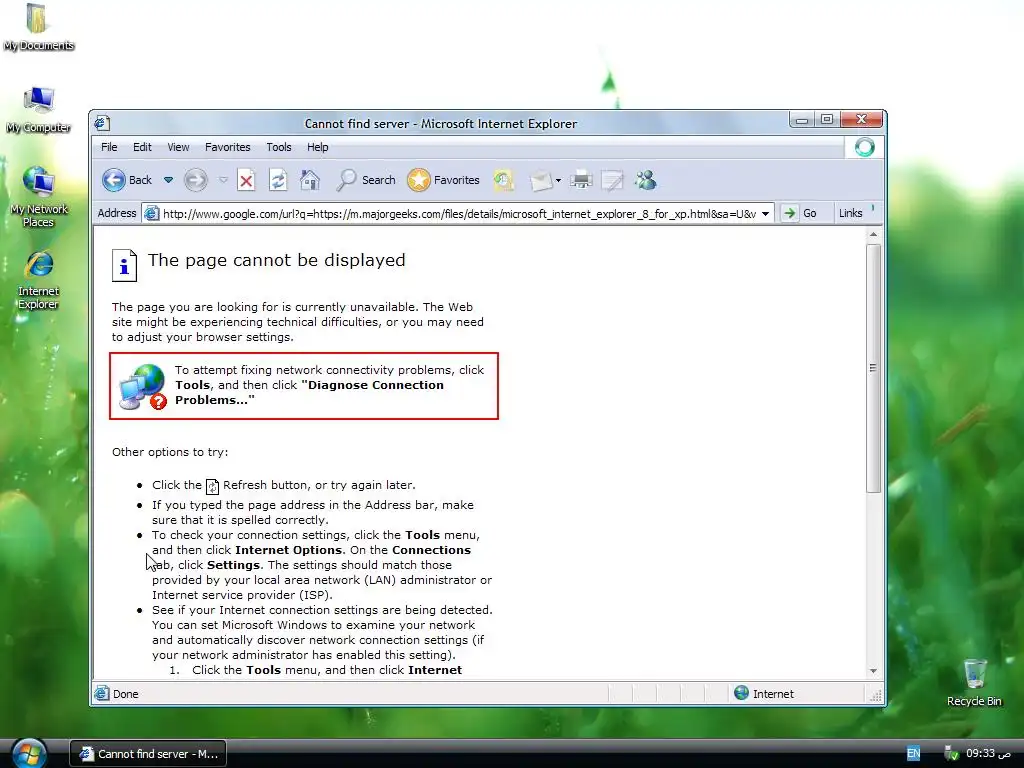Close the Internet Explorer window
This screenshot has width=1024, height=768.
861,119
